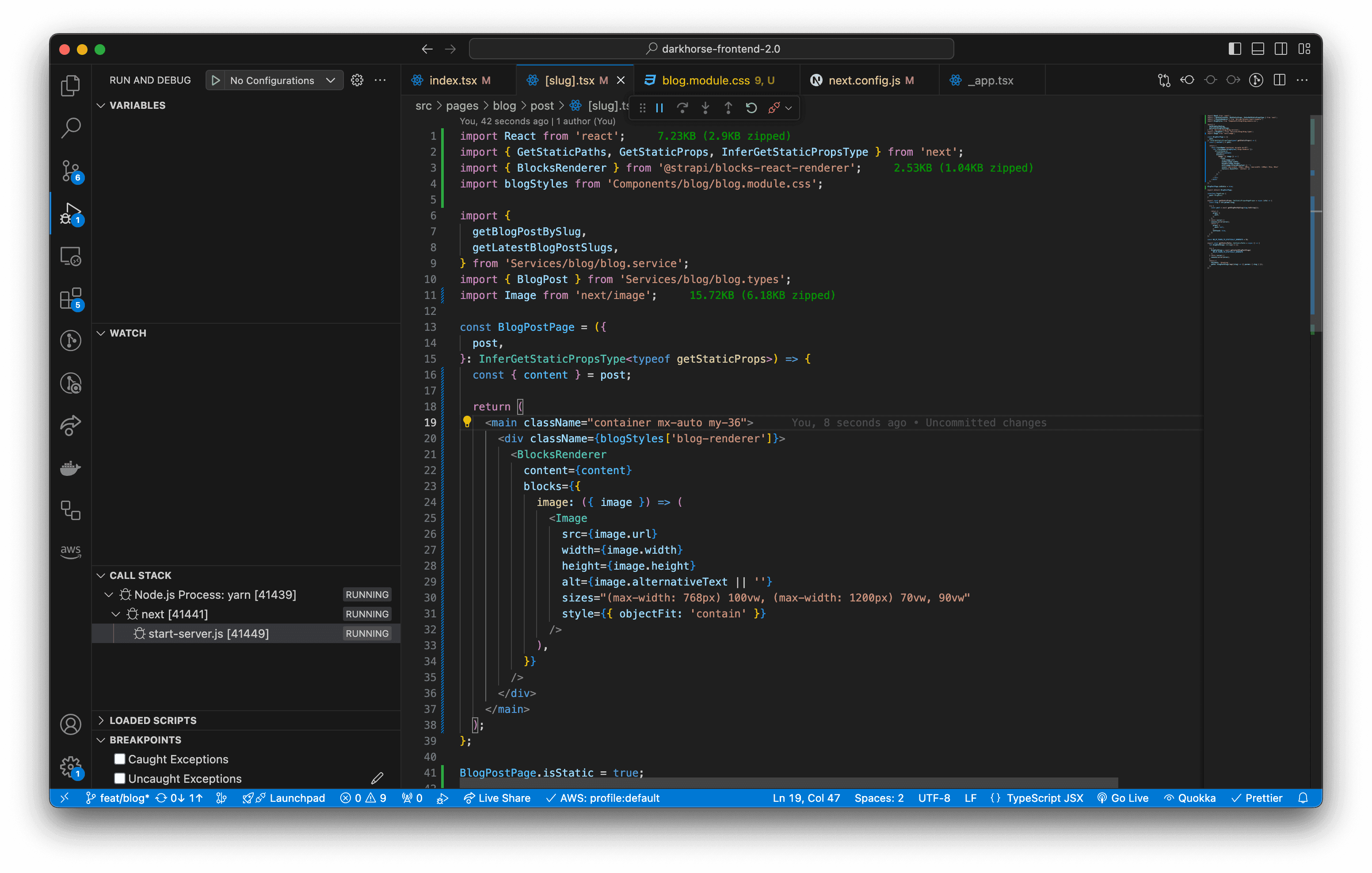Click Step Into in debug toolbar
This screenshot has height=873, width=1372.
click(705, 108)
